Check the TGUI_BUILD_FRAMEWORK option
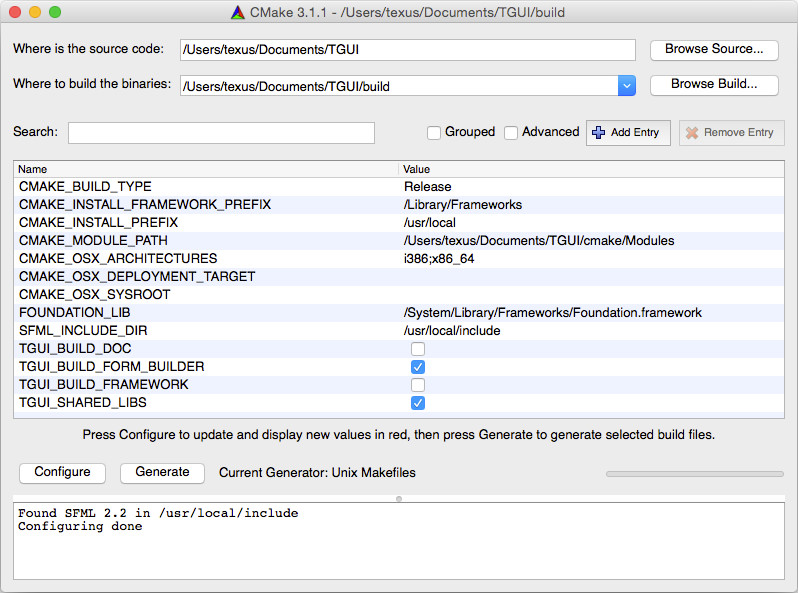The width and height of the screenshot is (798, 593). [418, 385]
